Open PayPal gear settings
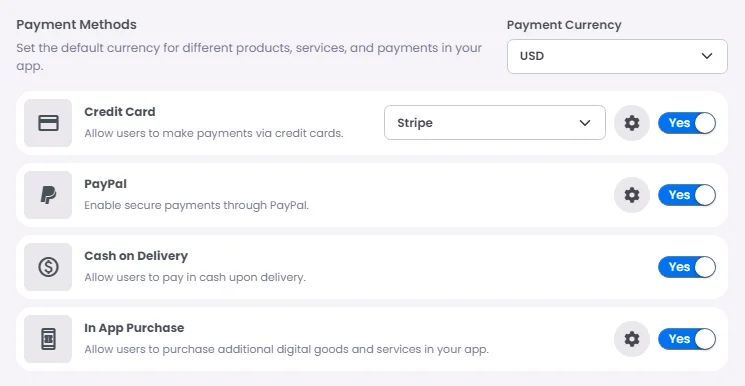The width and height of the screenshot is (745, 386). (x=631, y=195)
